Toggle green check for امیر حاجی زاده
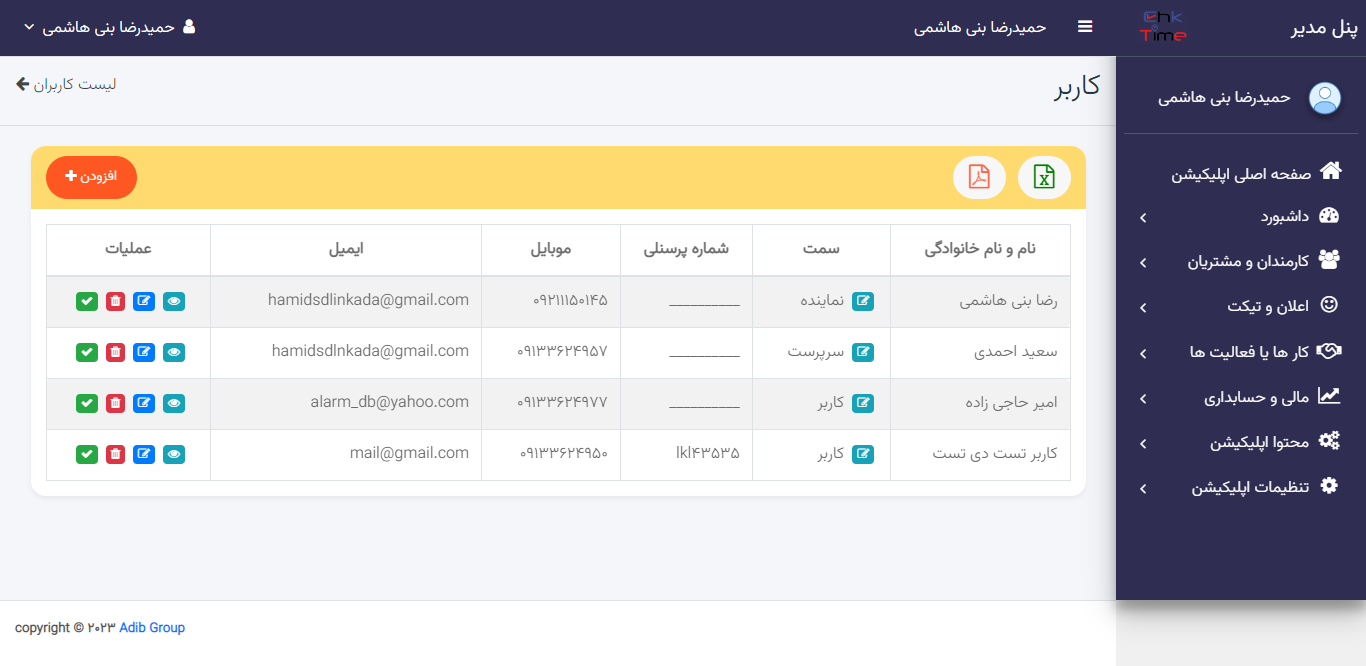Image resolution: width=1366 pixels, height=666 pixels. click(87, 403)
